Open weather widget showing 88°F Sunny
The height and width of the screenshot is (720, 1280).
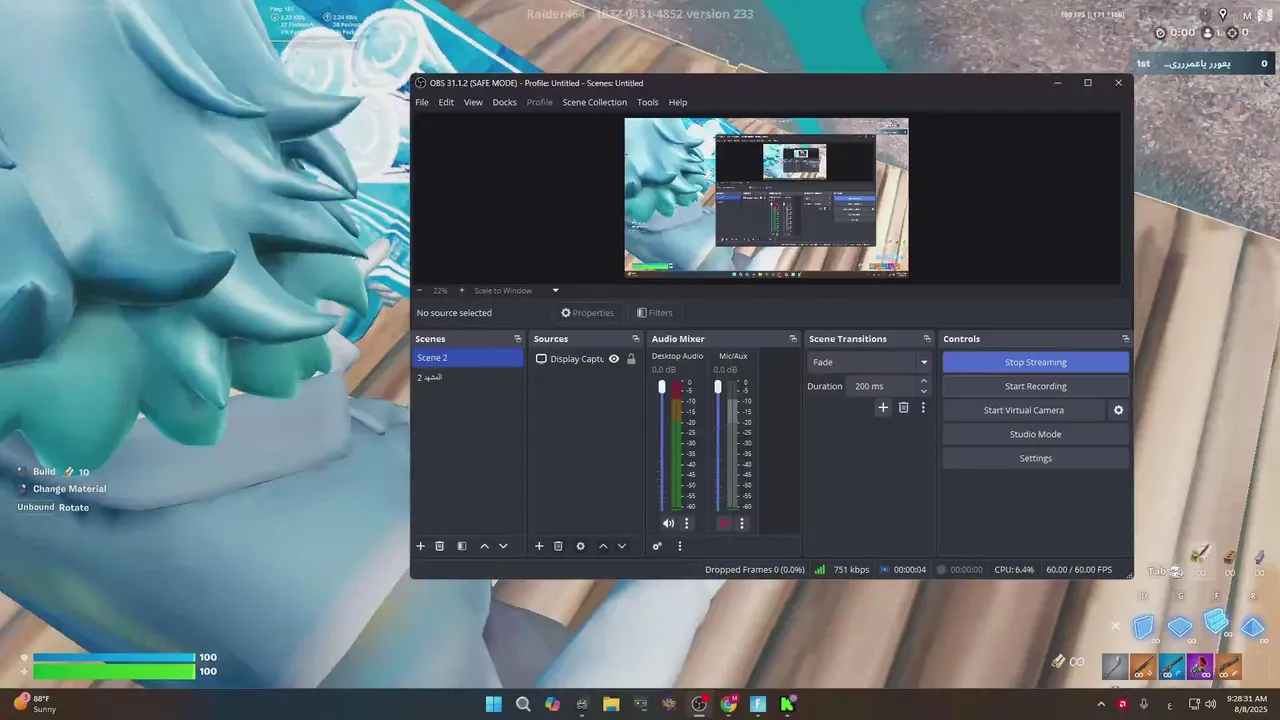tap(35, 704)
